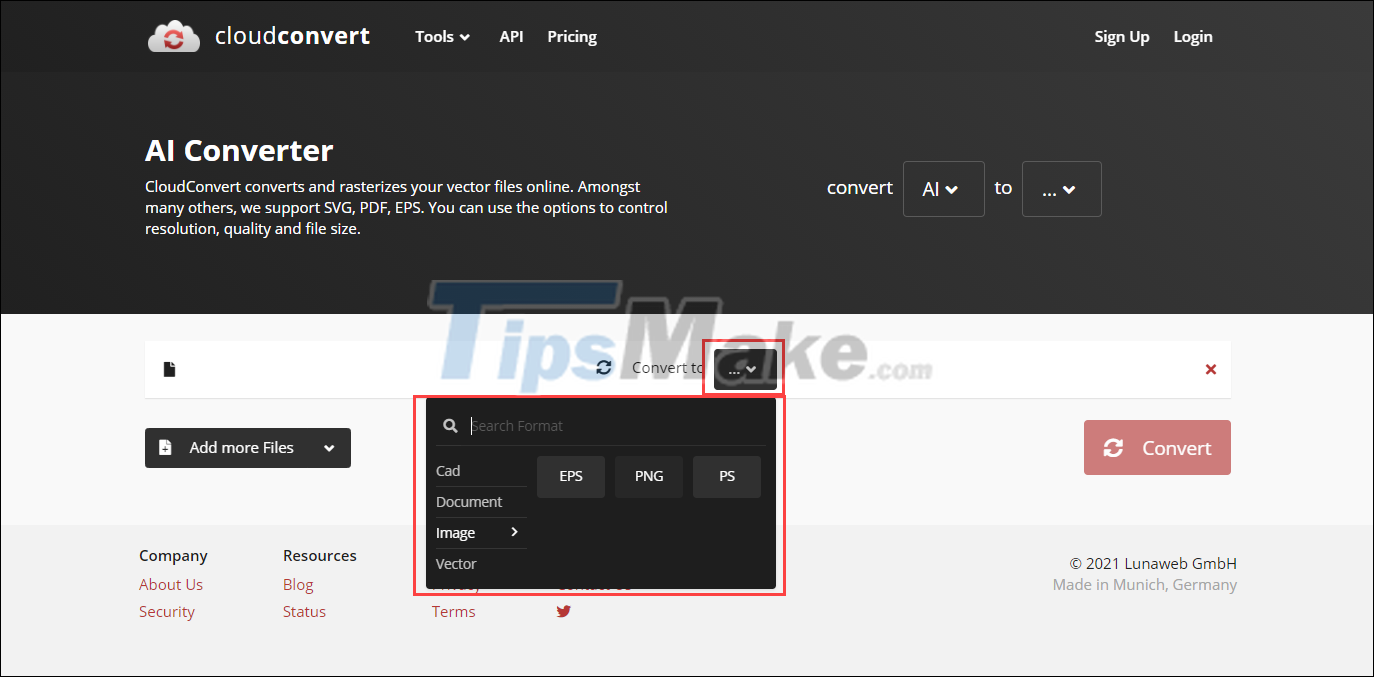Click the file document icon in the upload row

(x=169, y=368)
